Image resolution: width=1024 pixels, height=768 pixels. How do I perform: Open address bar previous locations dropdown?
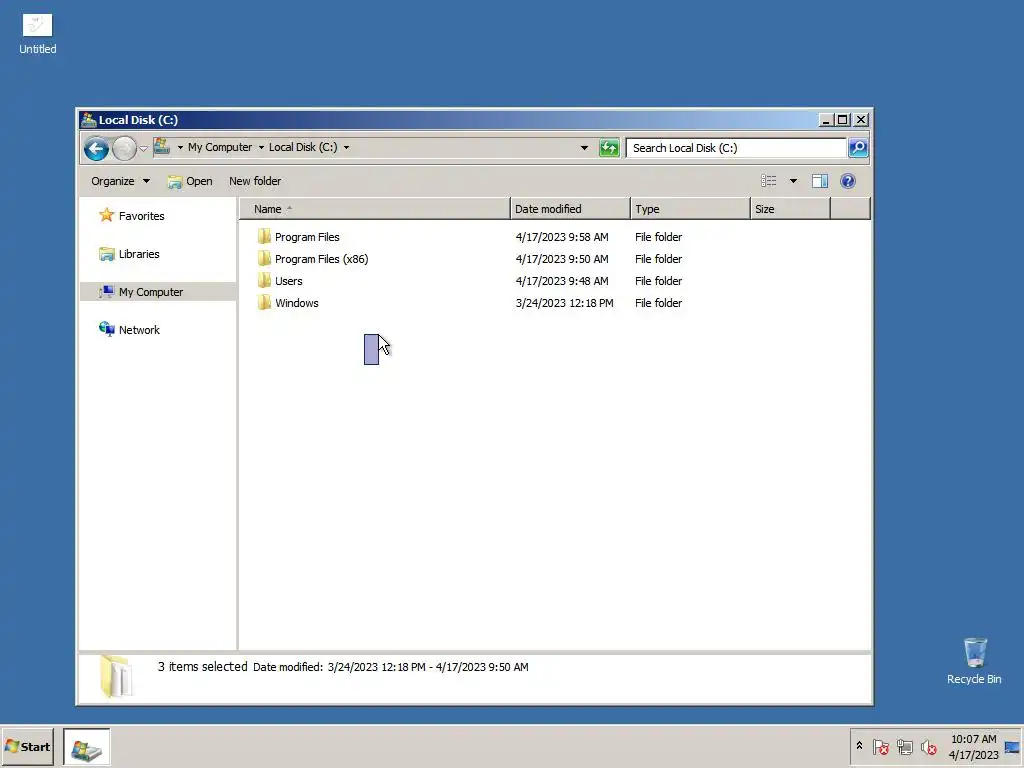(x=584, y=148)
